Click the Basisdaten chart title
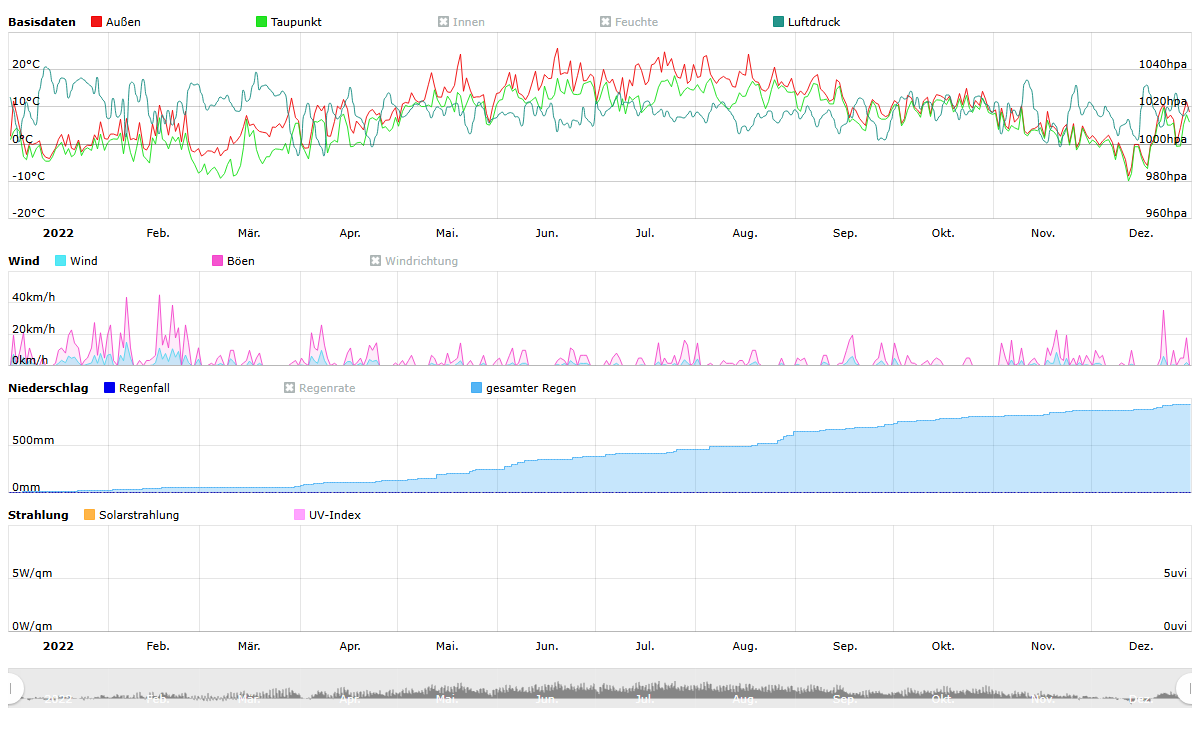Image resolution: width=1200 pixels, height=750 pixels. pyautogui.click(x=42, y=22)
